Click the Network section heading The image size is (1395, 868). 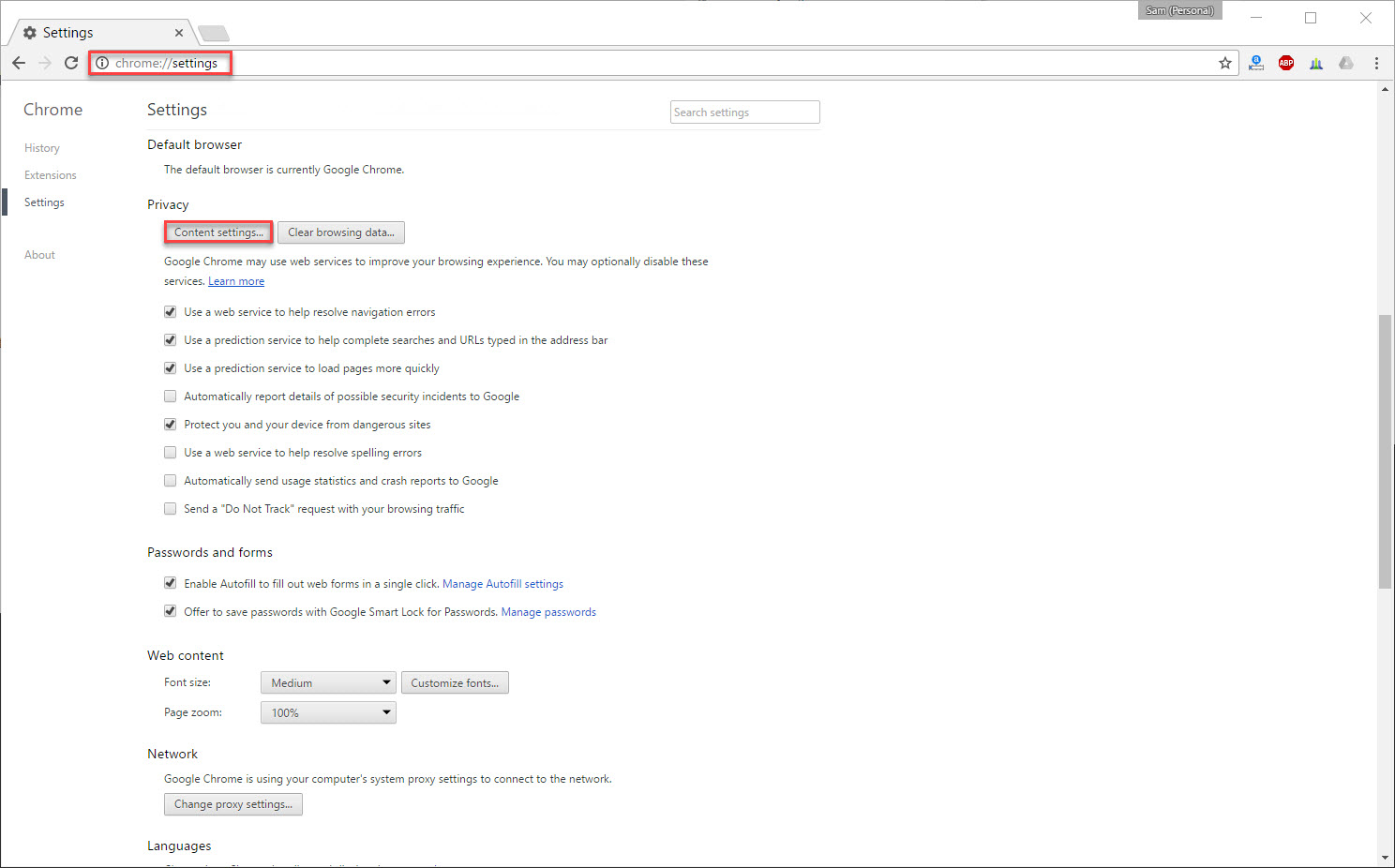coord(172,754)
